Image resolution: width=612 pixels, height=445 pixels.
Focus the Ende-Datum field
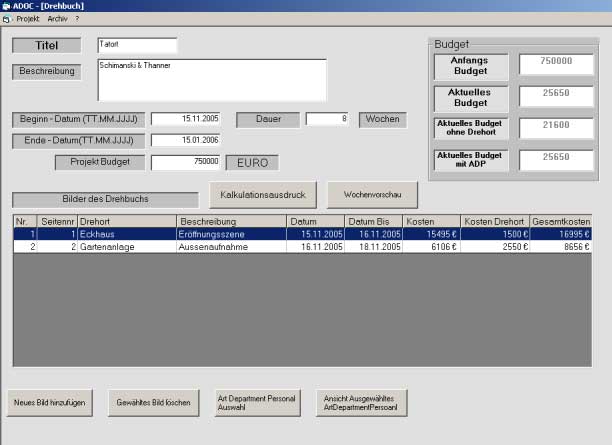(x=185, y=141)
